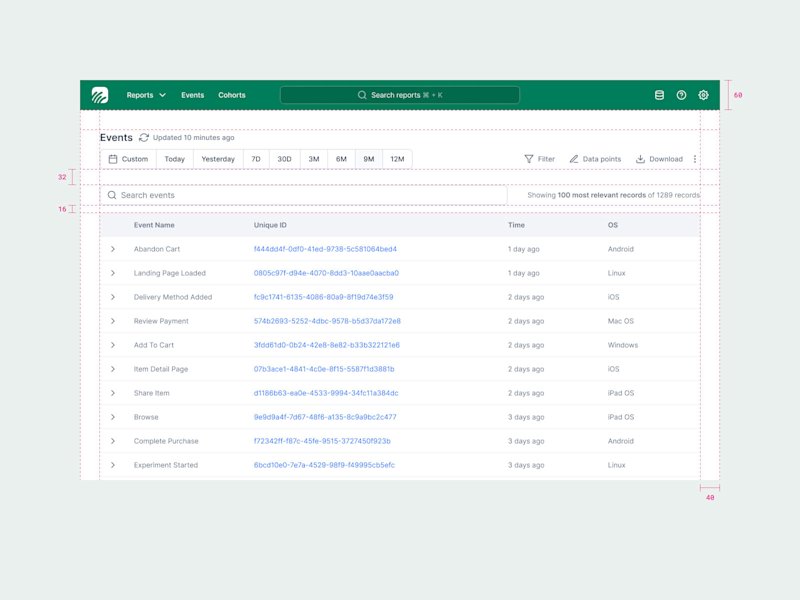Click the Download button

click(659, 159)
